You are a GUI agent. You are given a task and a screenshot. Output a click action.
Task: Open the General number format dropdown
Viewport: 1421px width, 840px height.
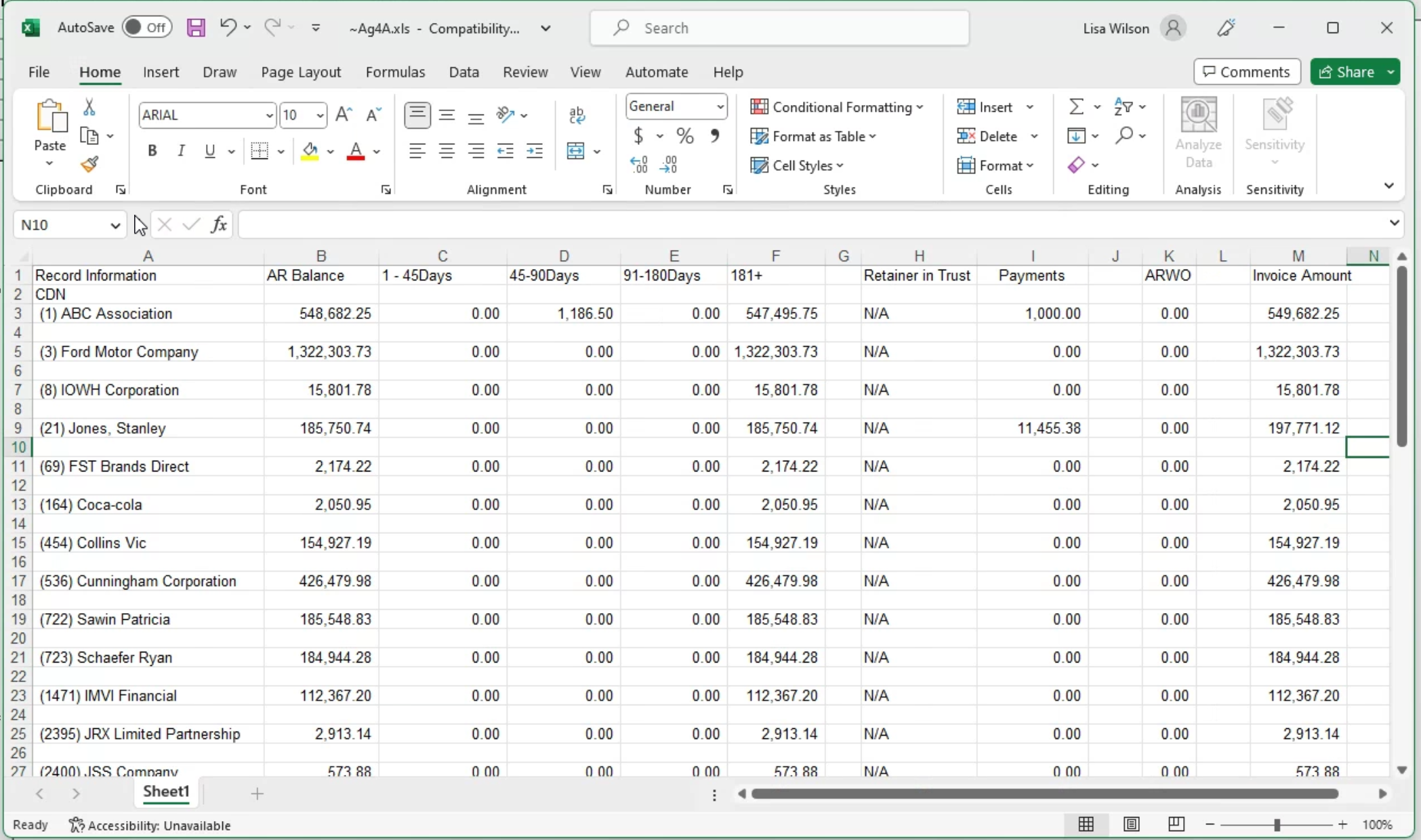click(x=720, y=107)
